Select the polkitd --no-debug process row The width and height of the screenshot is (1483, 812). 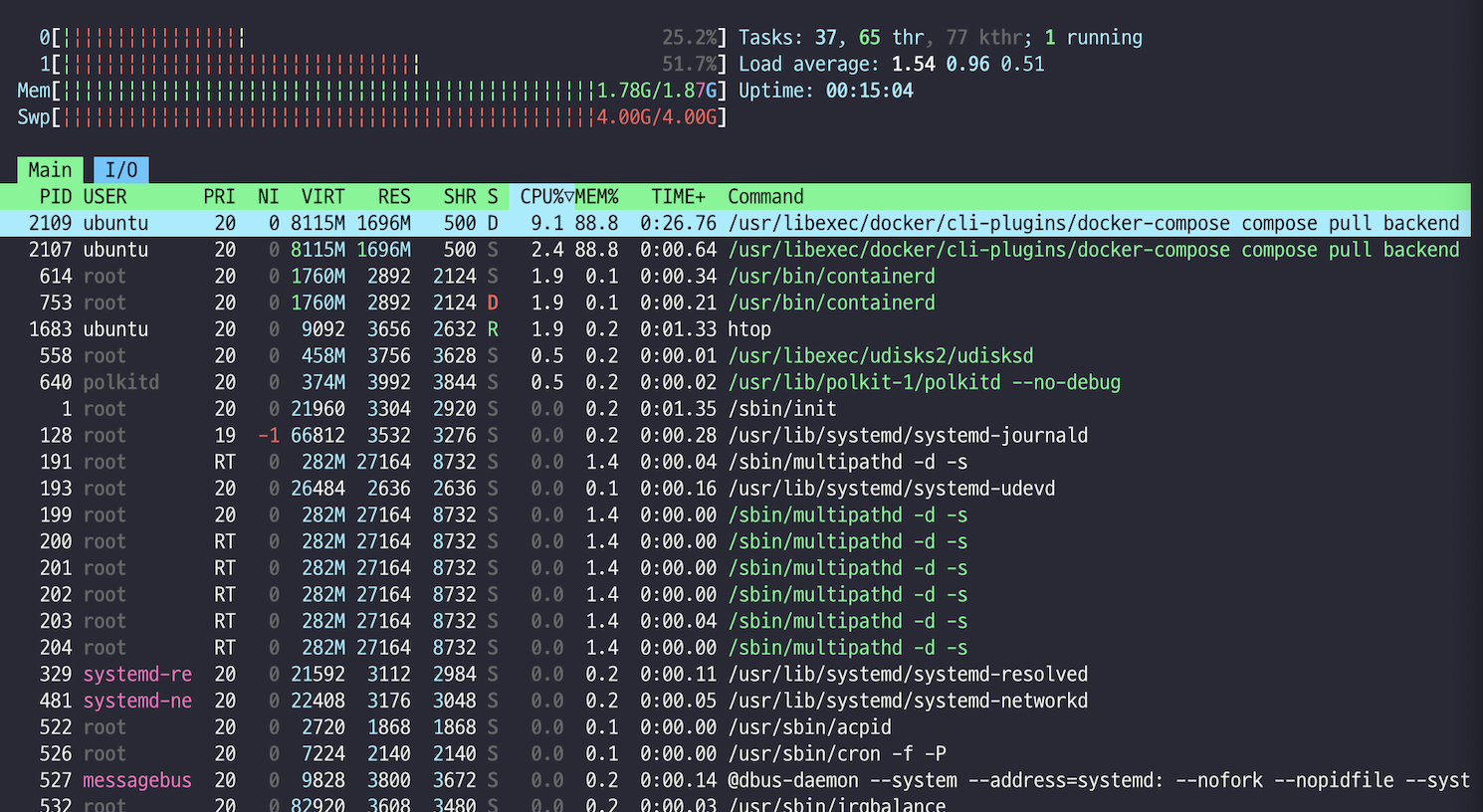point(736,382)
